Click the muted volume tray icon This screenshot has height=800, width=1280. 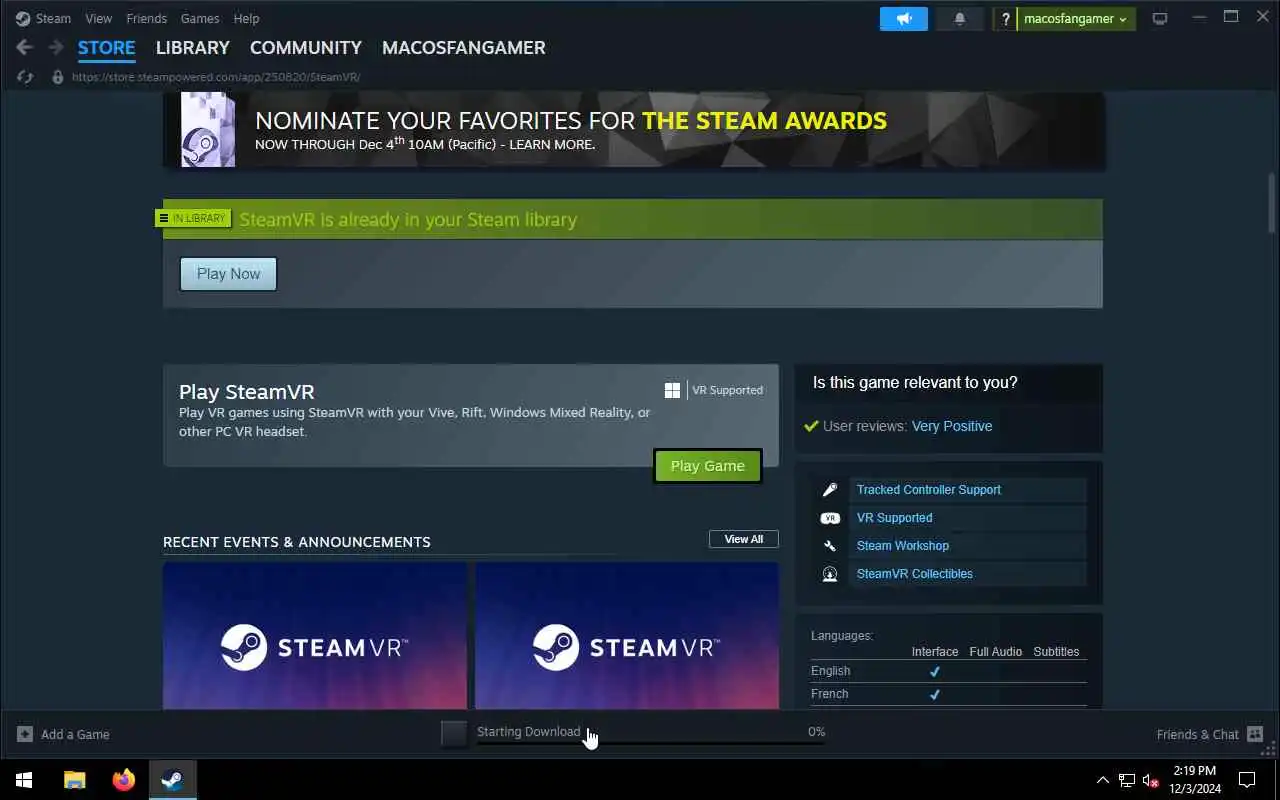click(1150, 780)
